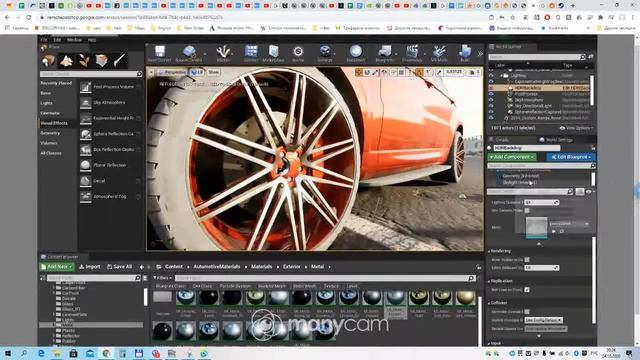Click the Blueprints toolbar icon
Screen dimensions: 640x360
click(384, 51)
